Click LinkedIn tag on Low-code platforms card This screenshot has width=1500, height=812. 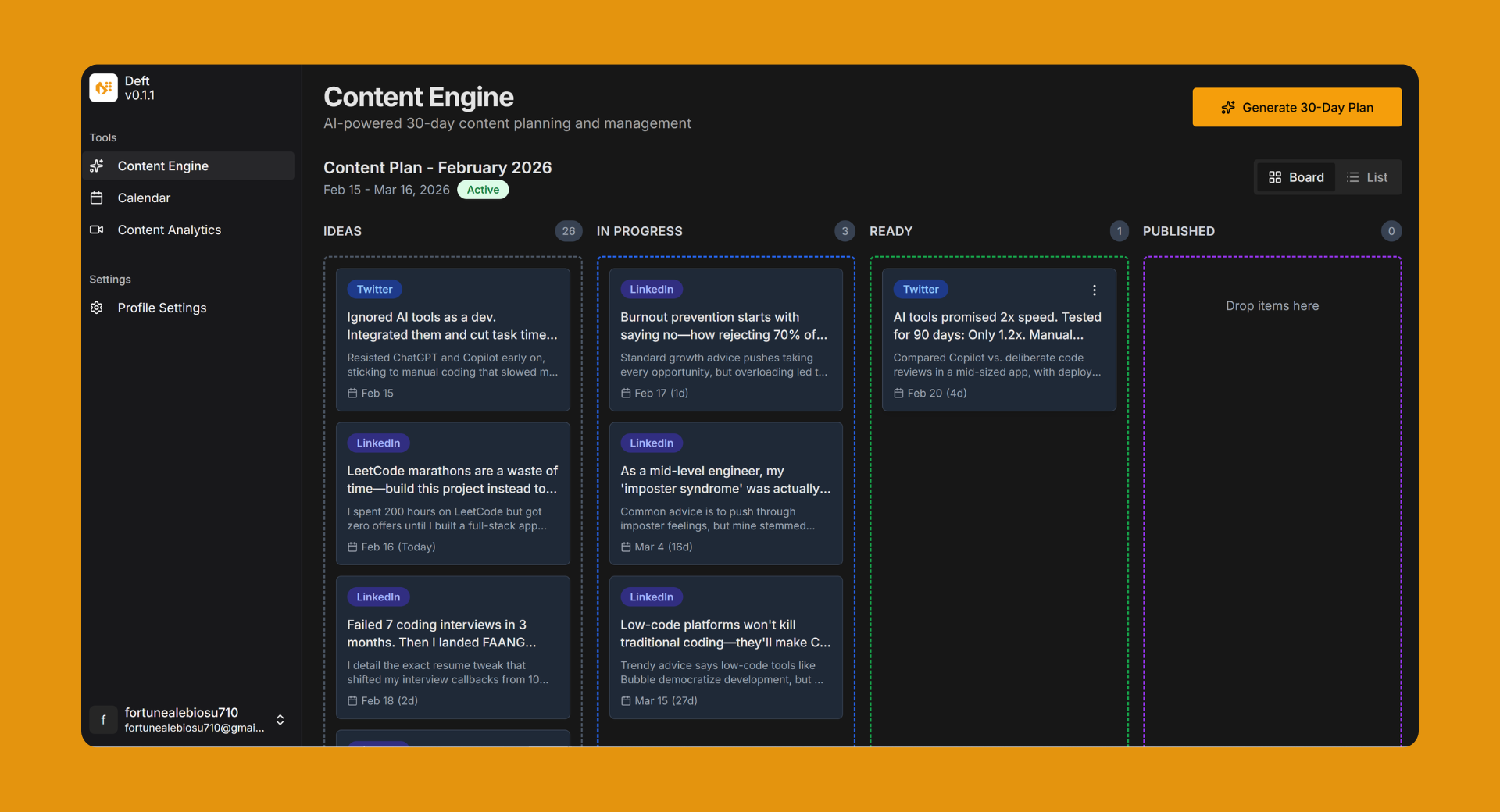652,597
